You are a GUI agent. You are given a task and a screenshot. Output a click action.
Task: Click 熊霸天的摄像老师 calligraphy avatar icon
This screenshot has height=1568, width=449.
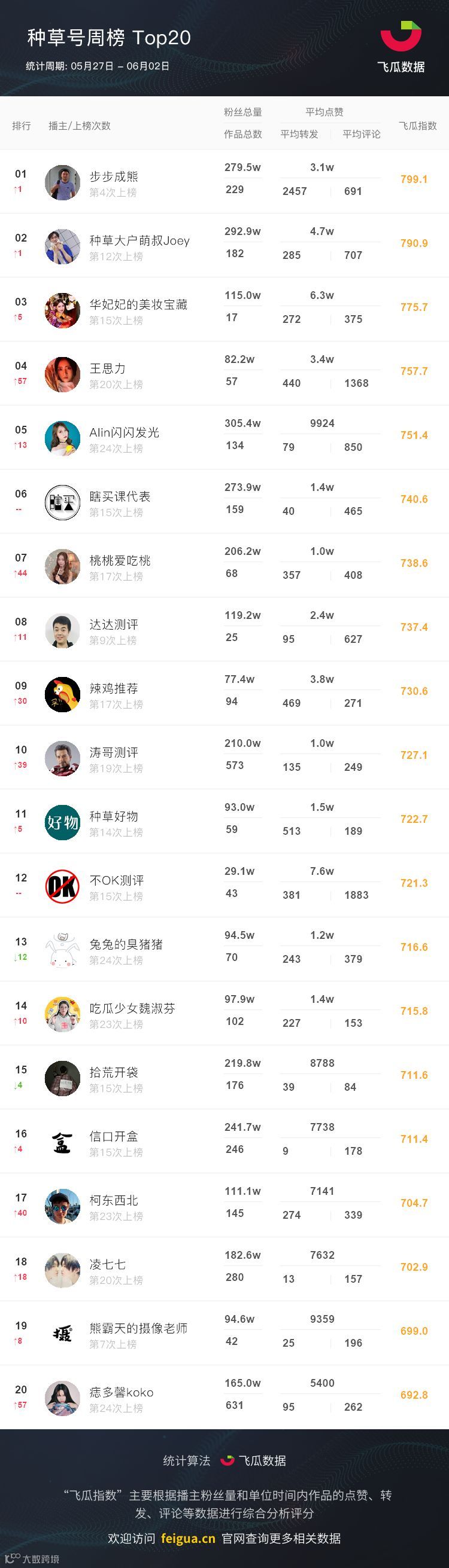63,1334
